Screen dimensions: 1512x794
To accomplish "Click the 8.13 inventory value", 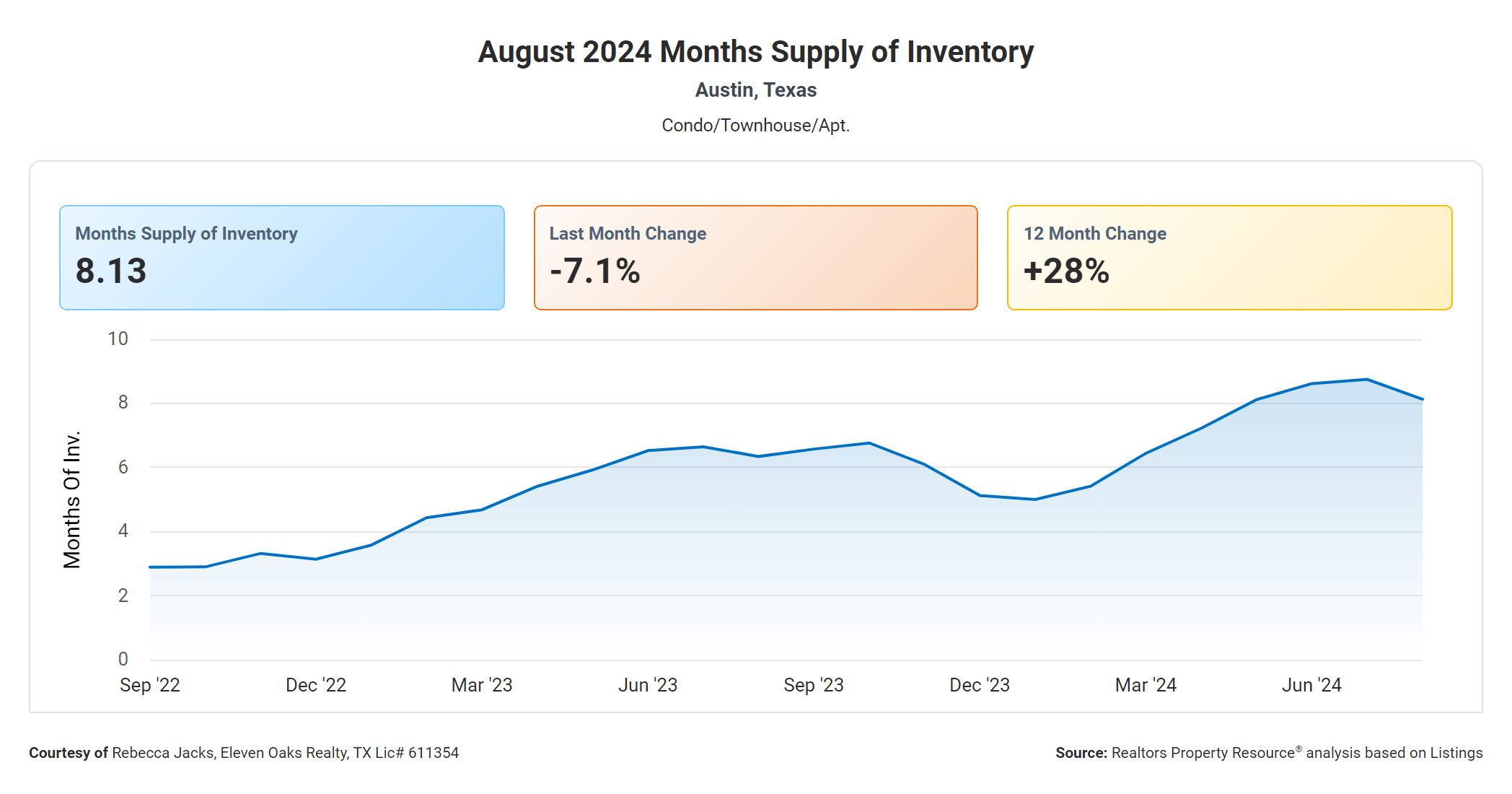I will coord(111,271).
